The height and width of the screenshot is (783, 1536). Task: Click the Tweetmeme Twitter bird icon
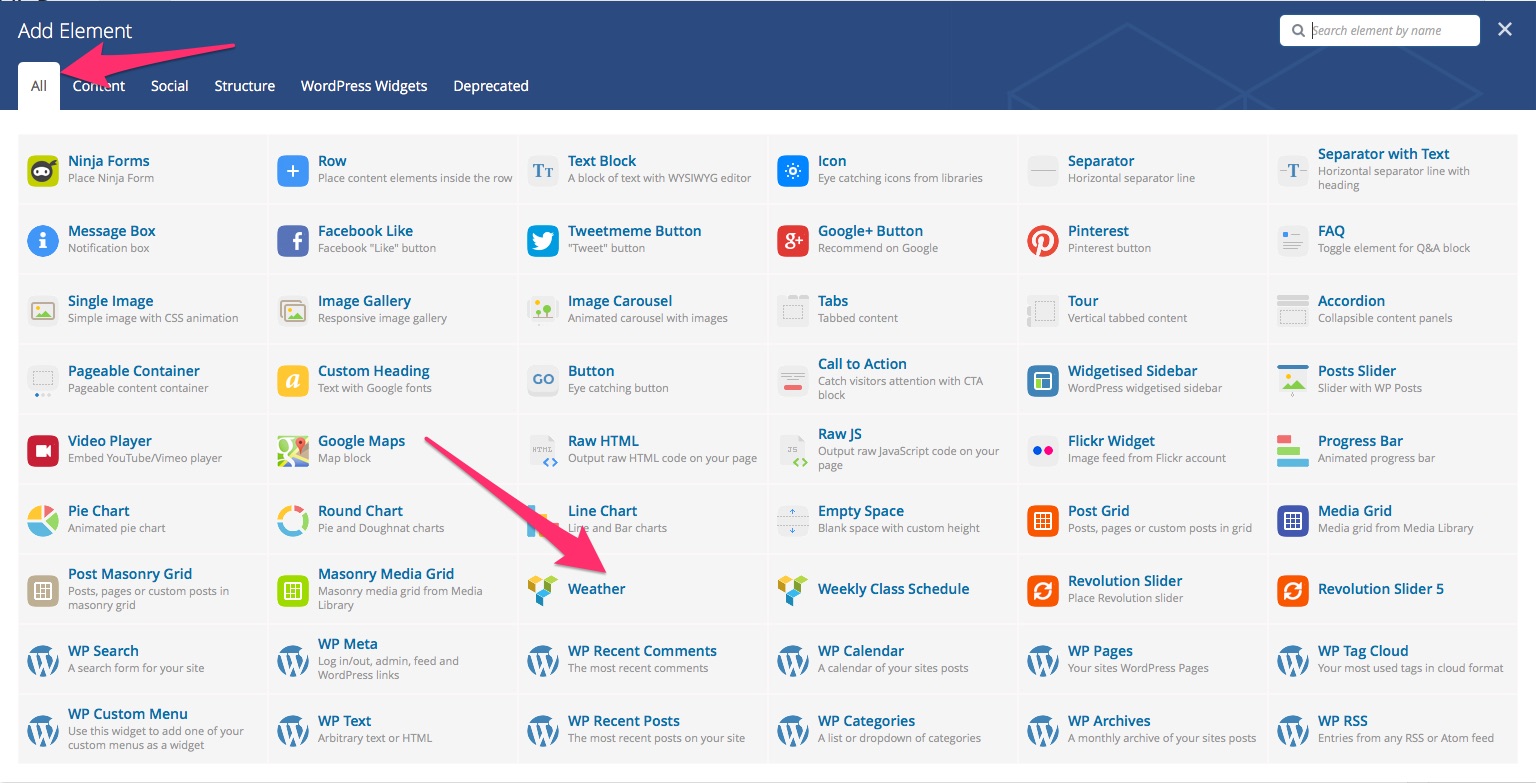point(543,241)
